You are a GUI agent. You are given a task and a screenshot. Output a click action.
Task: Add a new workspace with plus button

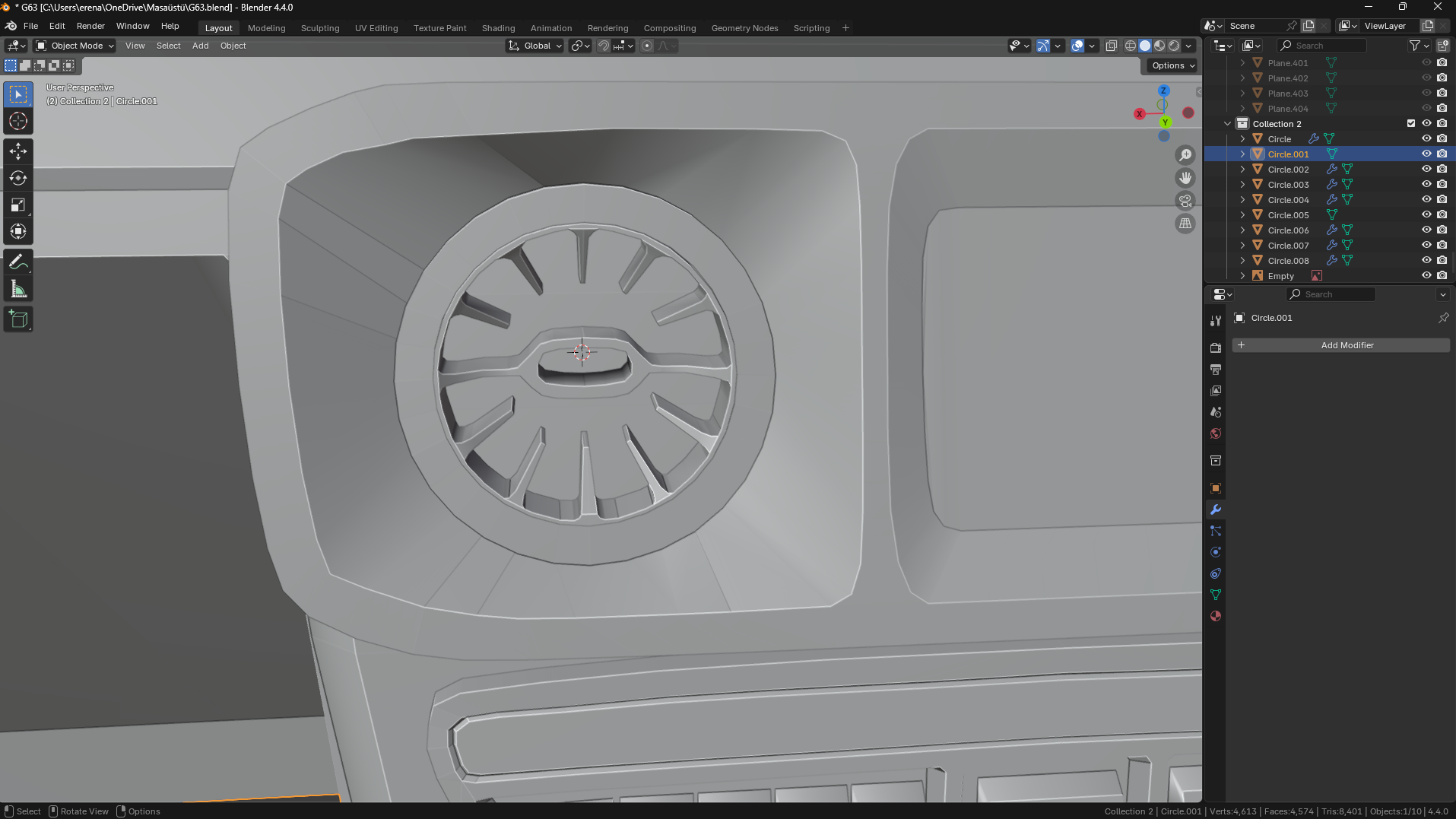point(845,28)
